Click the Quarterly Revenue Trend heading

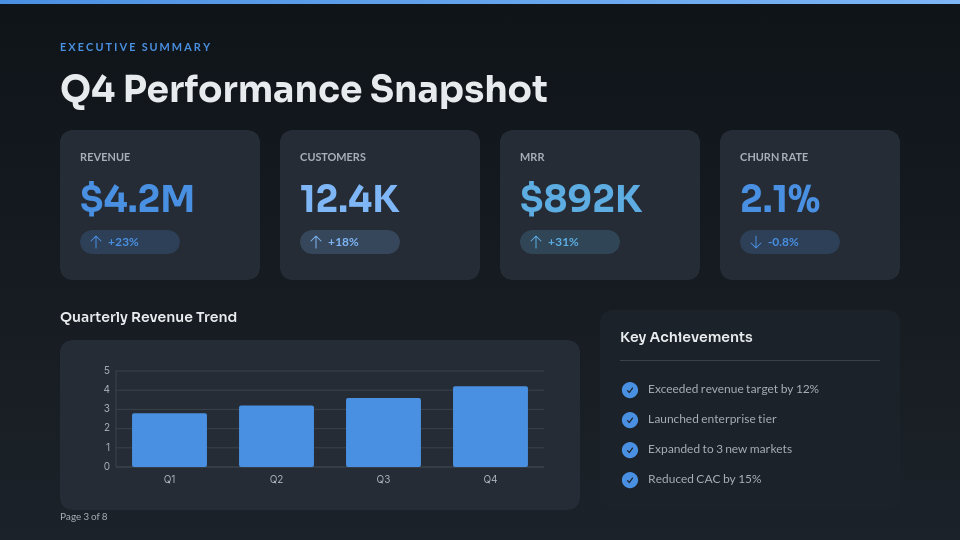tap(148, 317)
